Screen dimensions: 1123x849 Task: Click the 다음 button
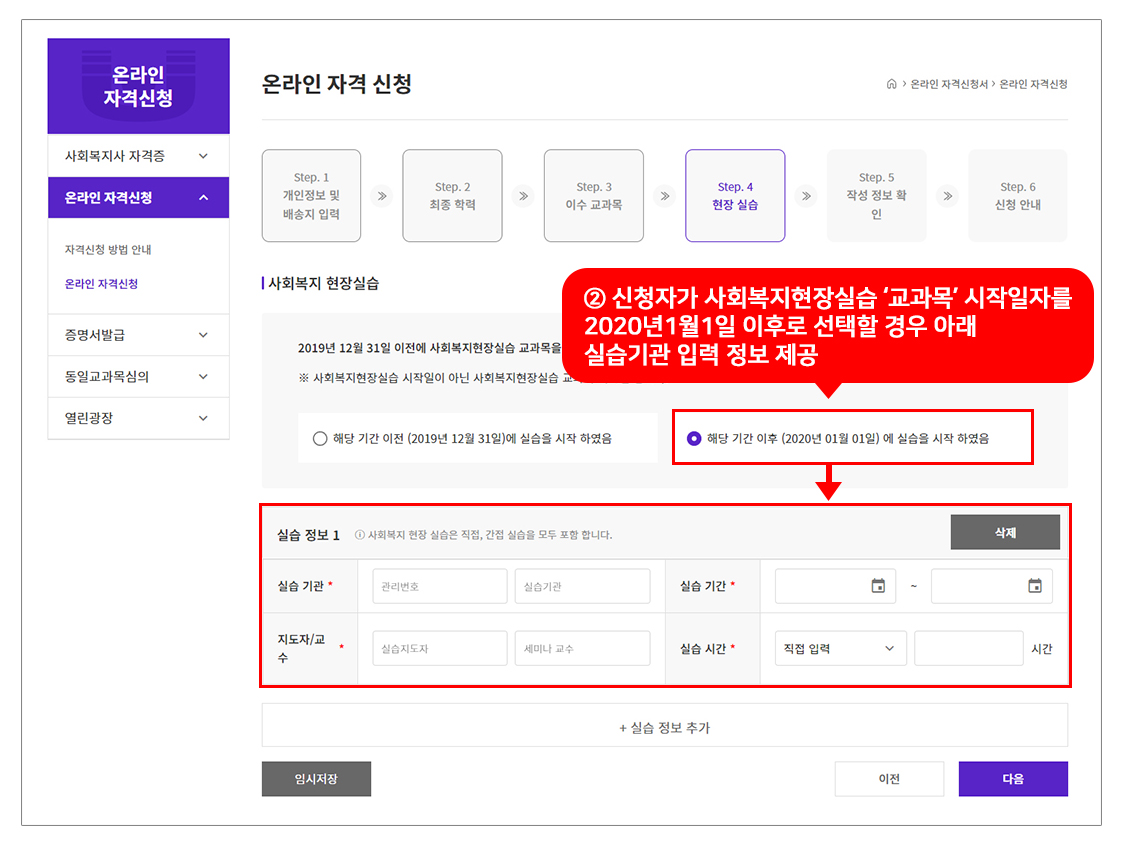[x=1012, y=779]
